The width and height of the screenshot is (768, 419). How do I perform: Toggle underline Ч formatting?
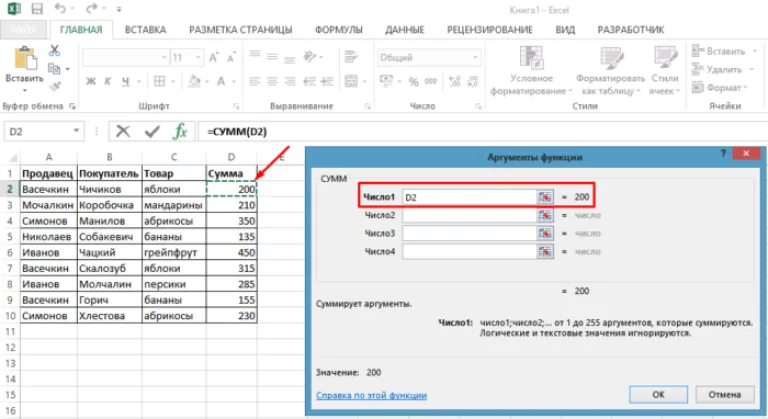pyautogui.click(x=125, y=81)
